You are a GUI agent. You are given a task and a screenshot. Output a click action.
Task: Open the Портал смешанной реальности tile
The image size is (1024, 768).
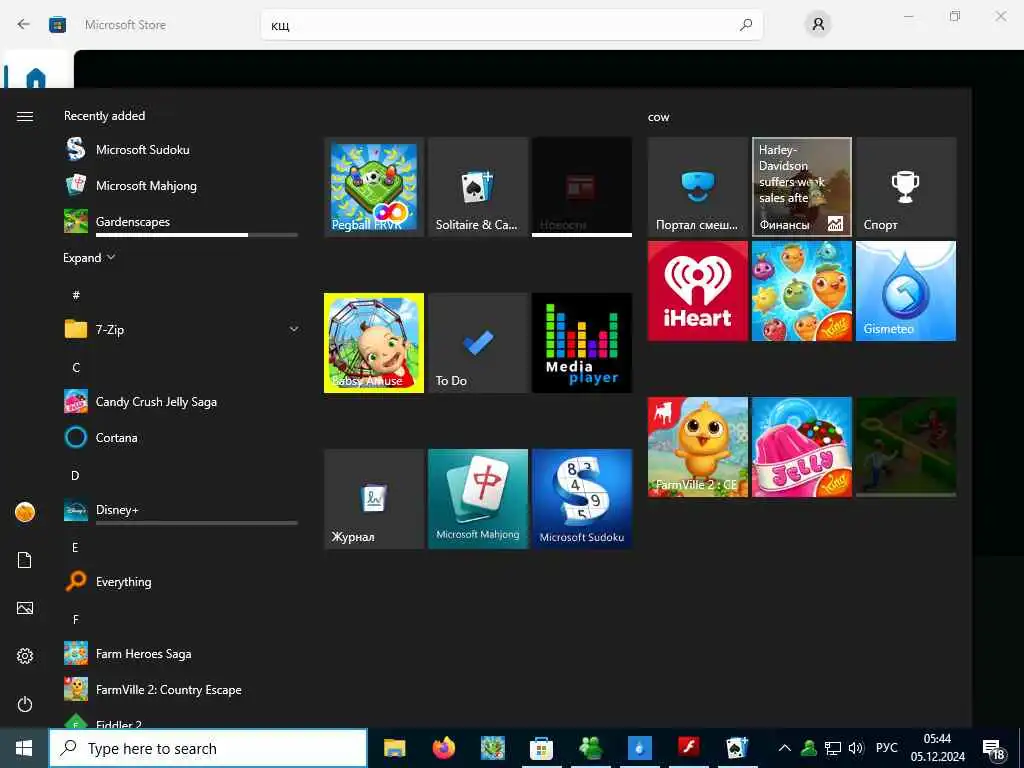[x=697, y=187]
